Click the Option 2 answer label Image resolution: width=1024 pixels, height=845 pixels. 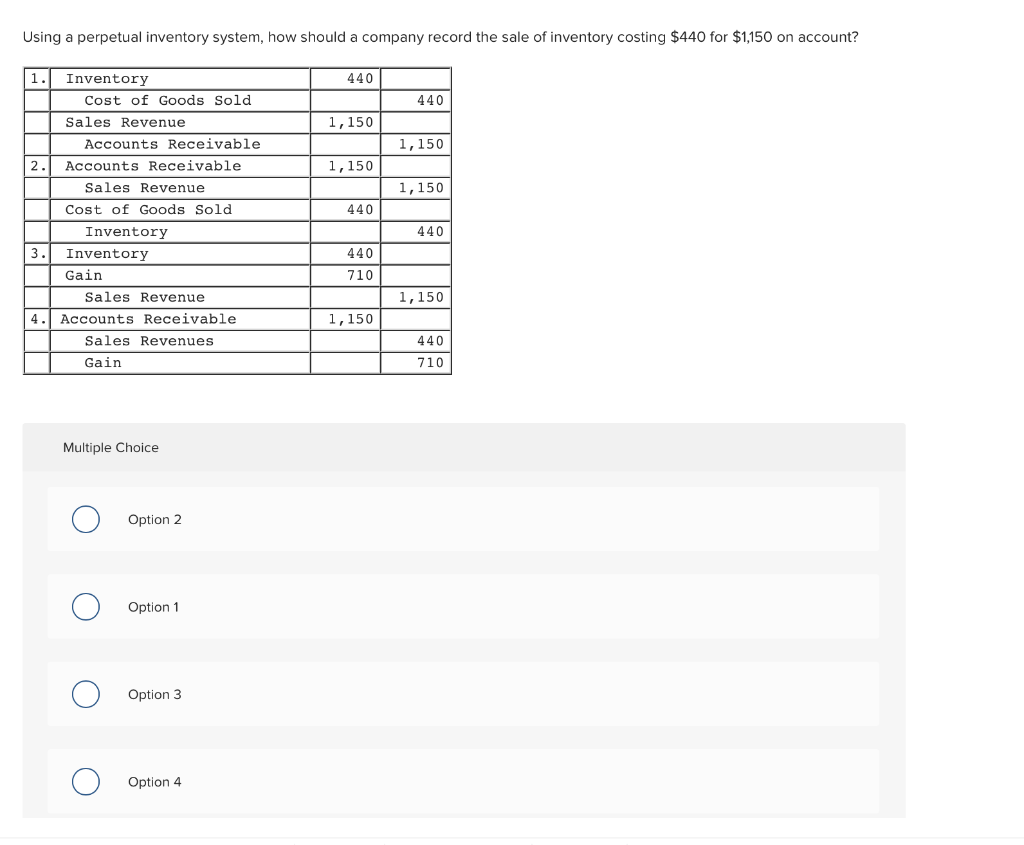(x=155, y=519)
